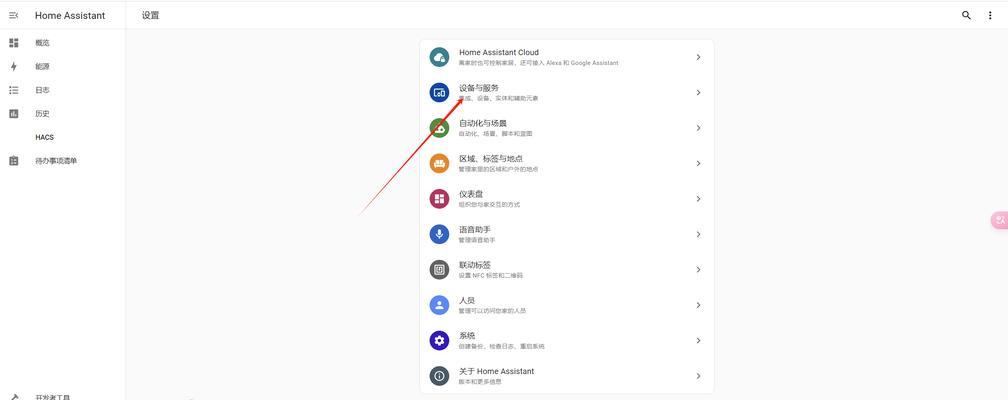The height and width of the screenshot is (400, 1008).
Task: Open the 语音助手 settings title
Action: point(475,229)
